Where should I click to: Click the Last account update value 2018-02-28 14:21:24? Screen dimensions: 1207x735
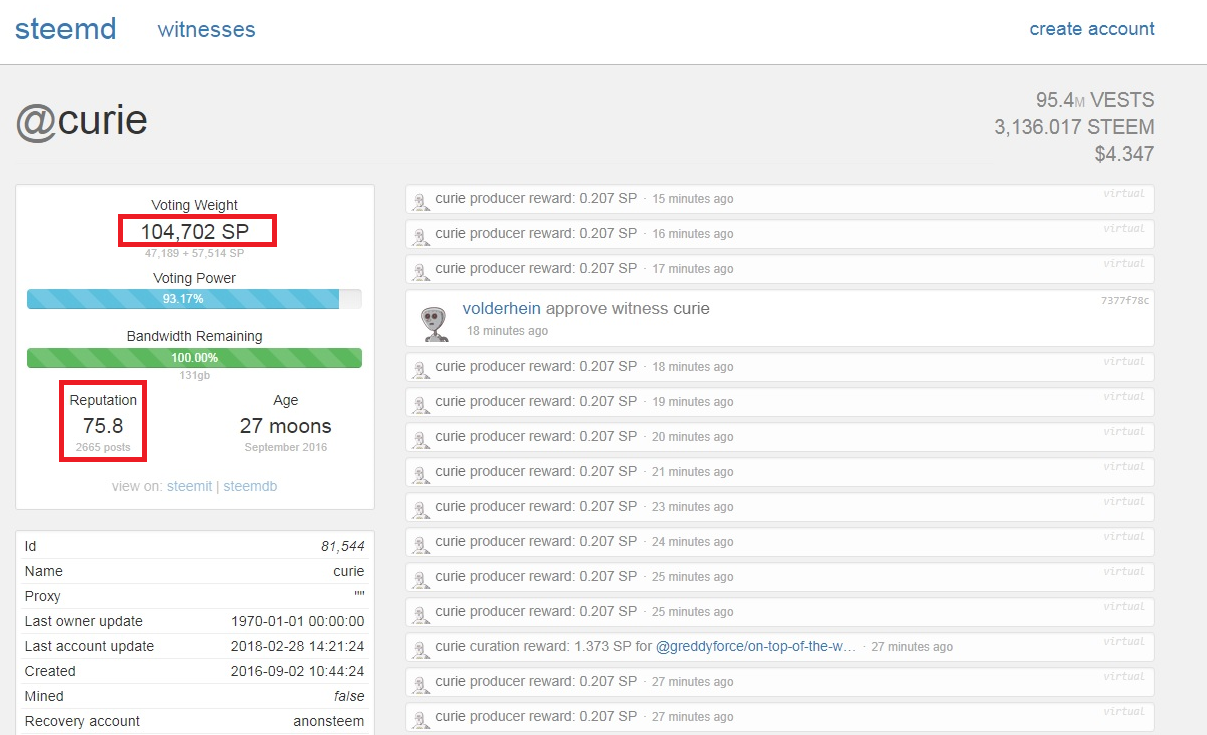click(298, 646)
